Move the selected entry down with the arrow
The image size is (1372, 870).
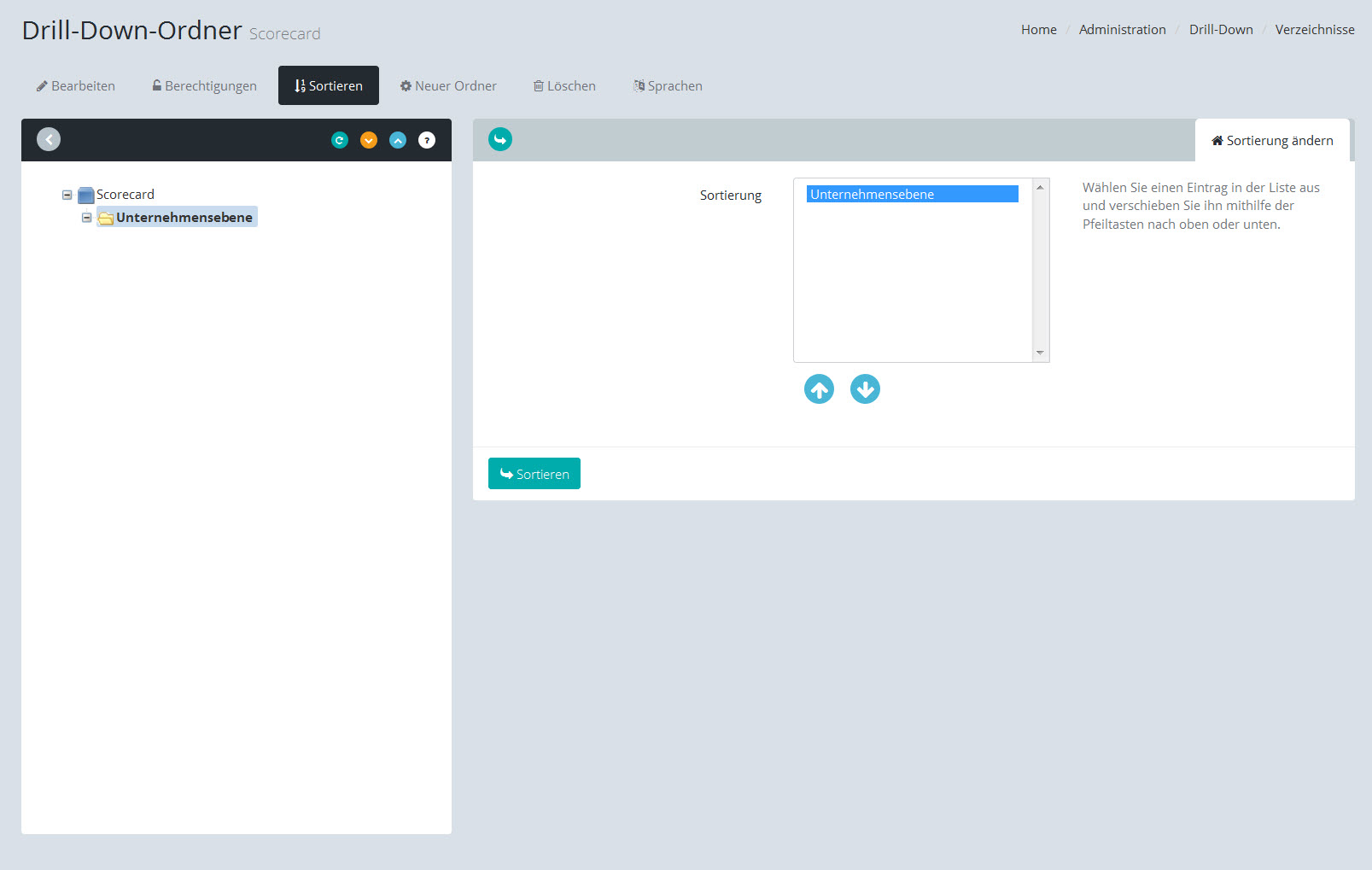click(865, 389)
